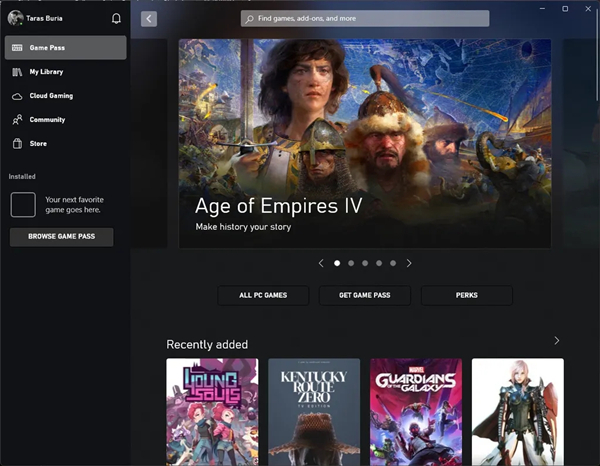Click the Game Pass sidebar icon
Screen dimensions: 600x466
coord(17,48)
